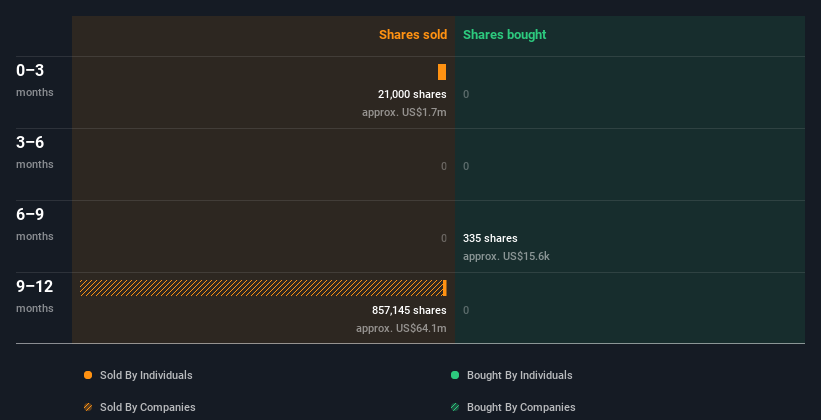Click the hatched 9–12 months company sales bar
The width and height of the screenshot is (821, 420).
261,288
